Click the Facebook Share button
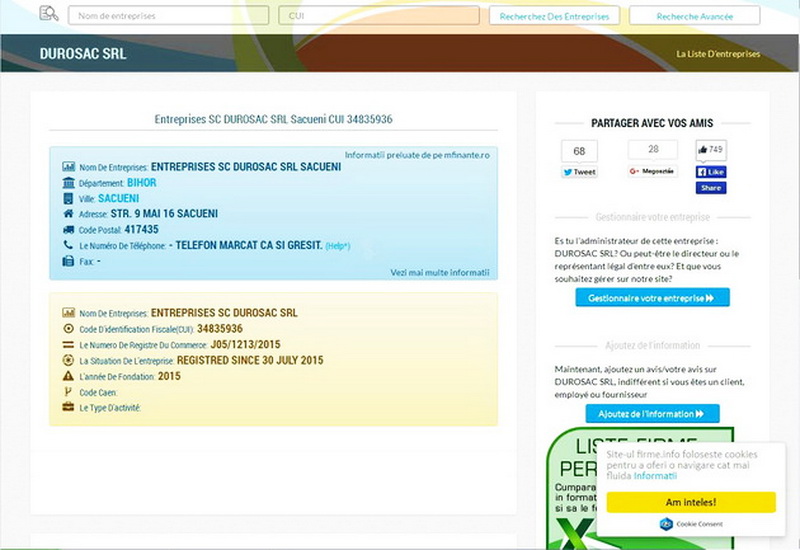The height and width of the screenshot is (550, 800). [x=711, y=188]
